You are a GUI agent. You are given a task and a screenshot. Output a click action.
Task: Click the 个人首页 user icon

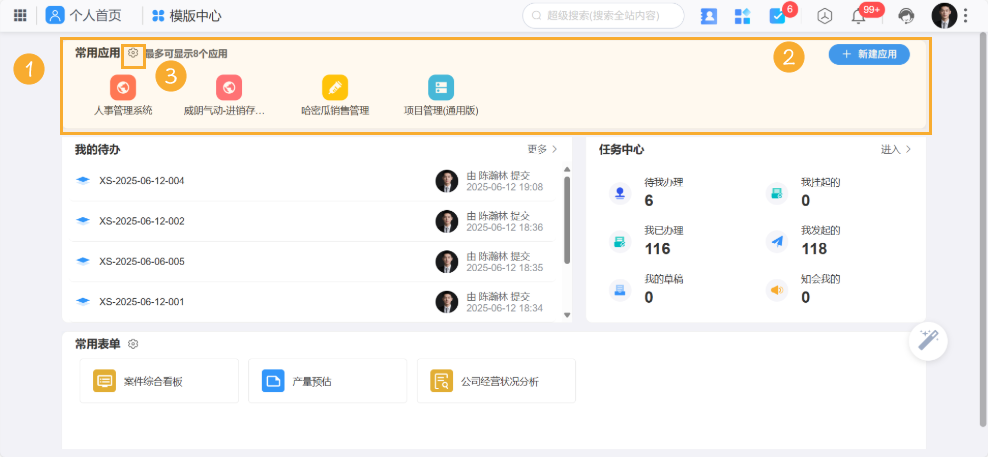(55, 15)
